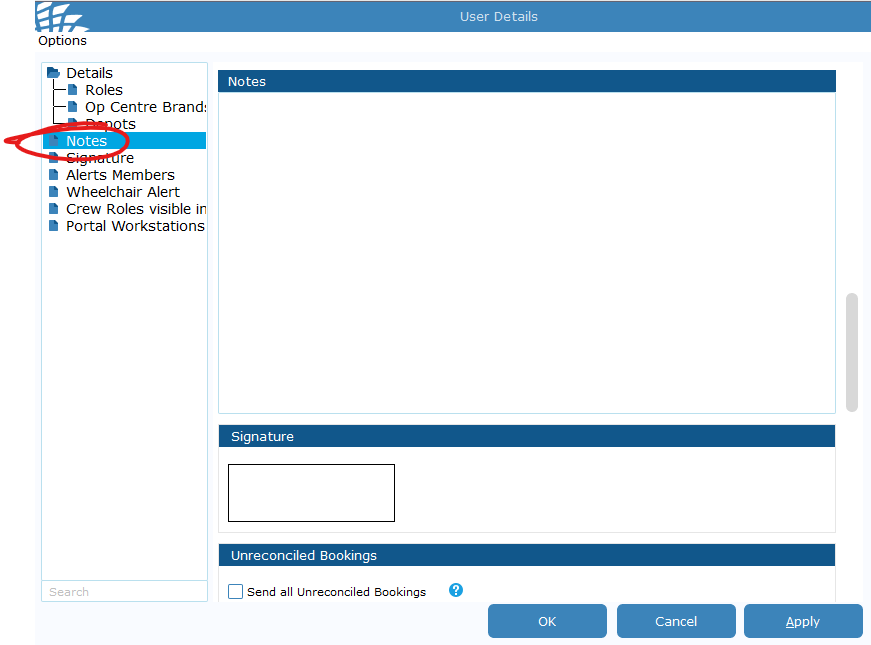Click the Crew Roles document icon
871x645 pixels.
(x=54, y=209)
